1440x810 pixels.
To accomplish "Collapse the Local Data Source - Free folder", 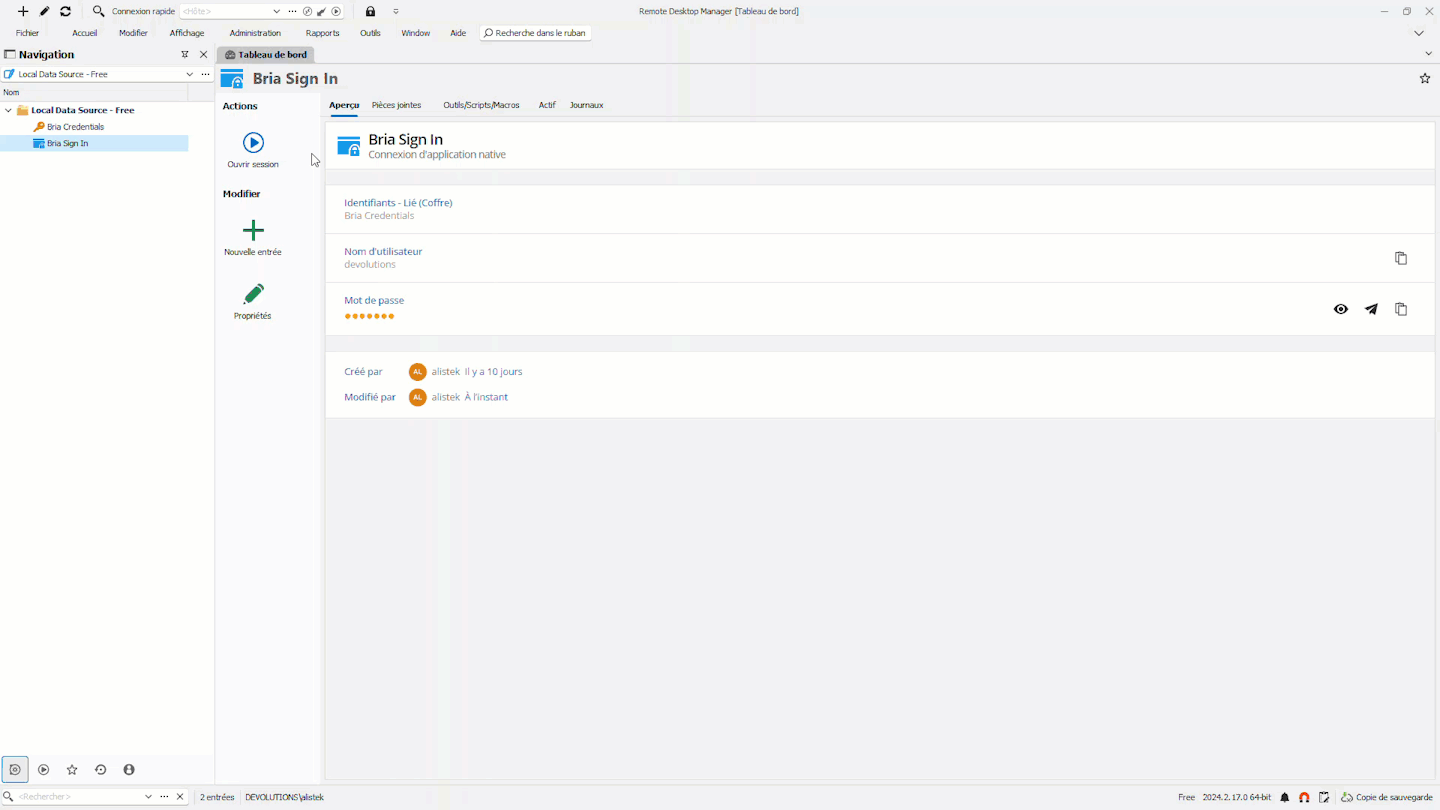I will click(9, 110).
